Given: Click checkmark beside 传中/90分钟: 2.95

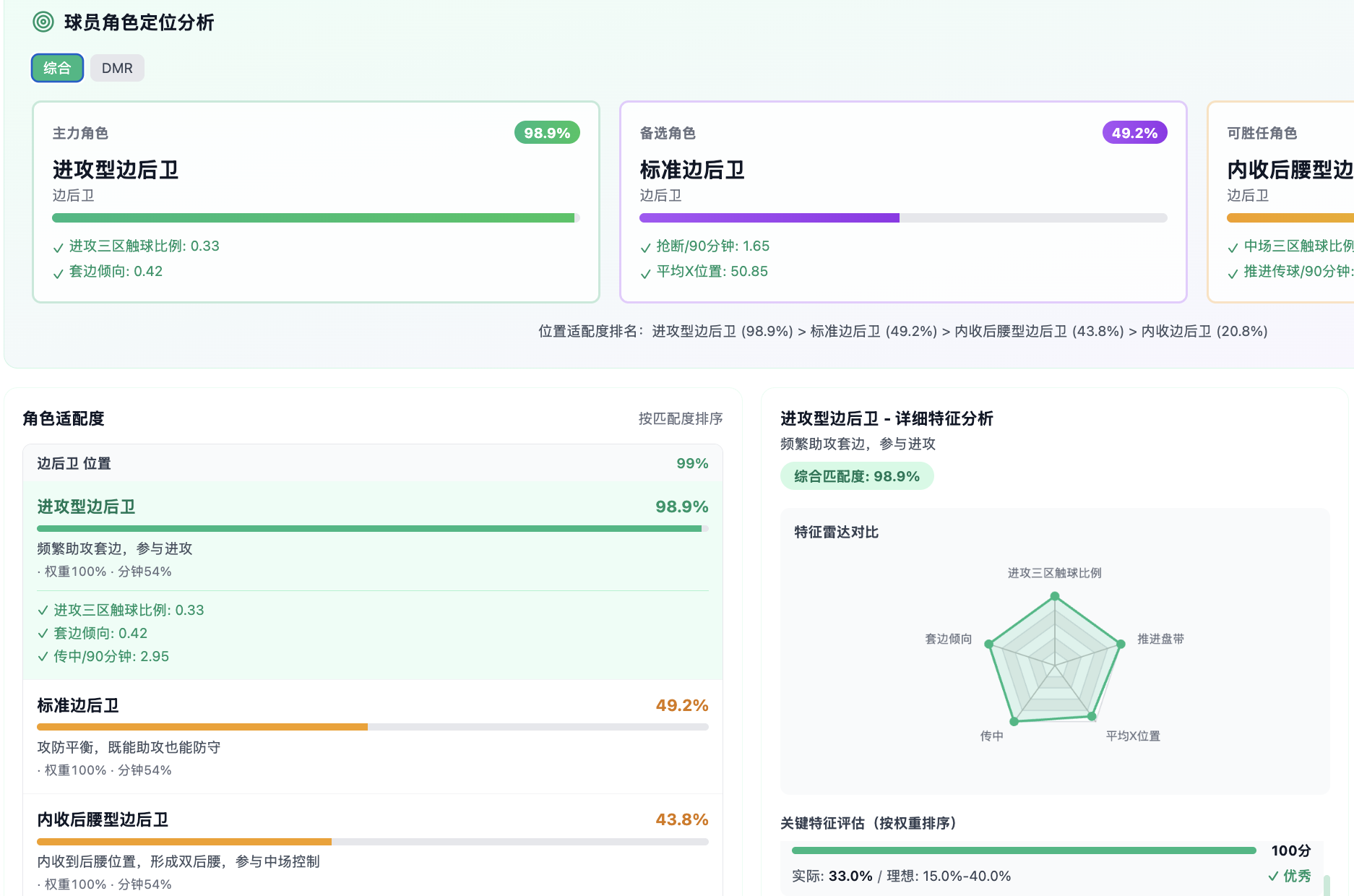Looking at the screenshot, I should (x=43, y=657).
